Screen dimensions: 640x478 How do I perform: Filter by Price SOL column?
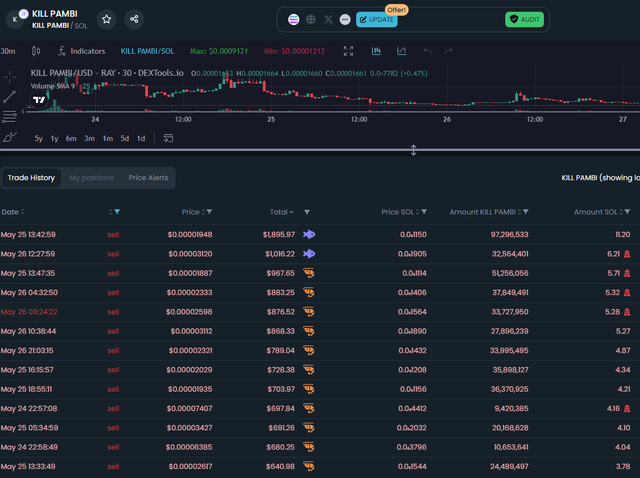click(424, 212)
